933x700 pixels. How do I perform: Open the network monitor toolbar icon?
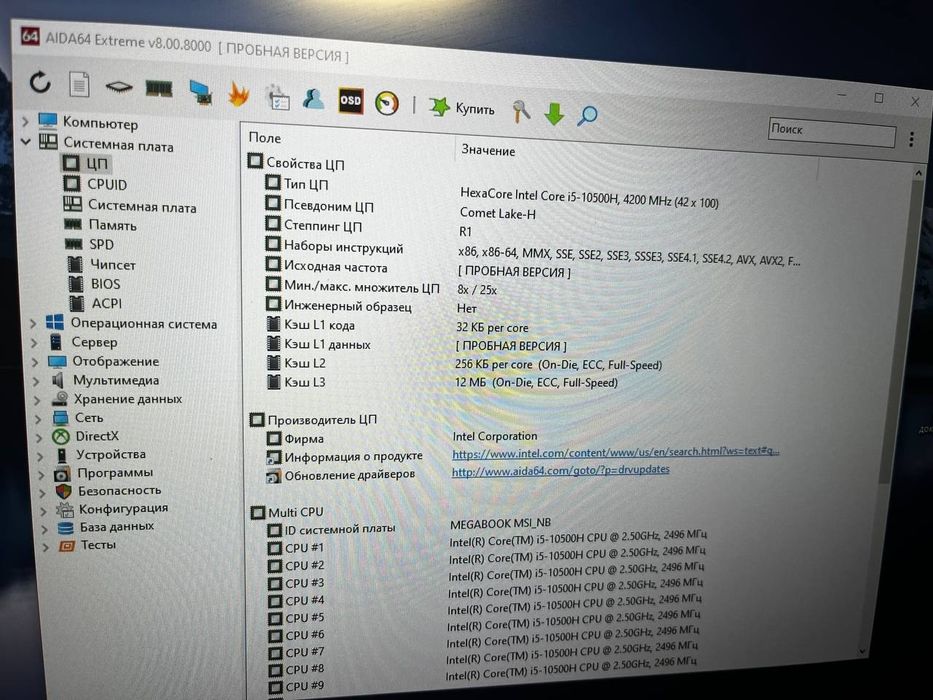[201, 92]
